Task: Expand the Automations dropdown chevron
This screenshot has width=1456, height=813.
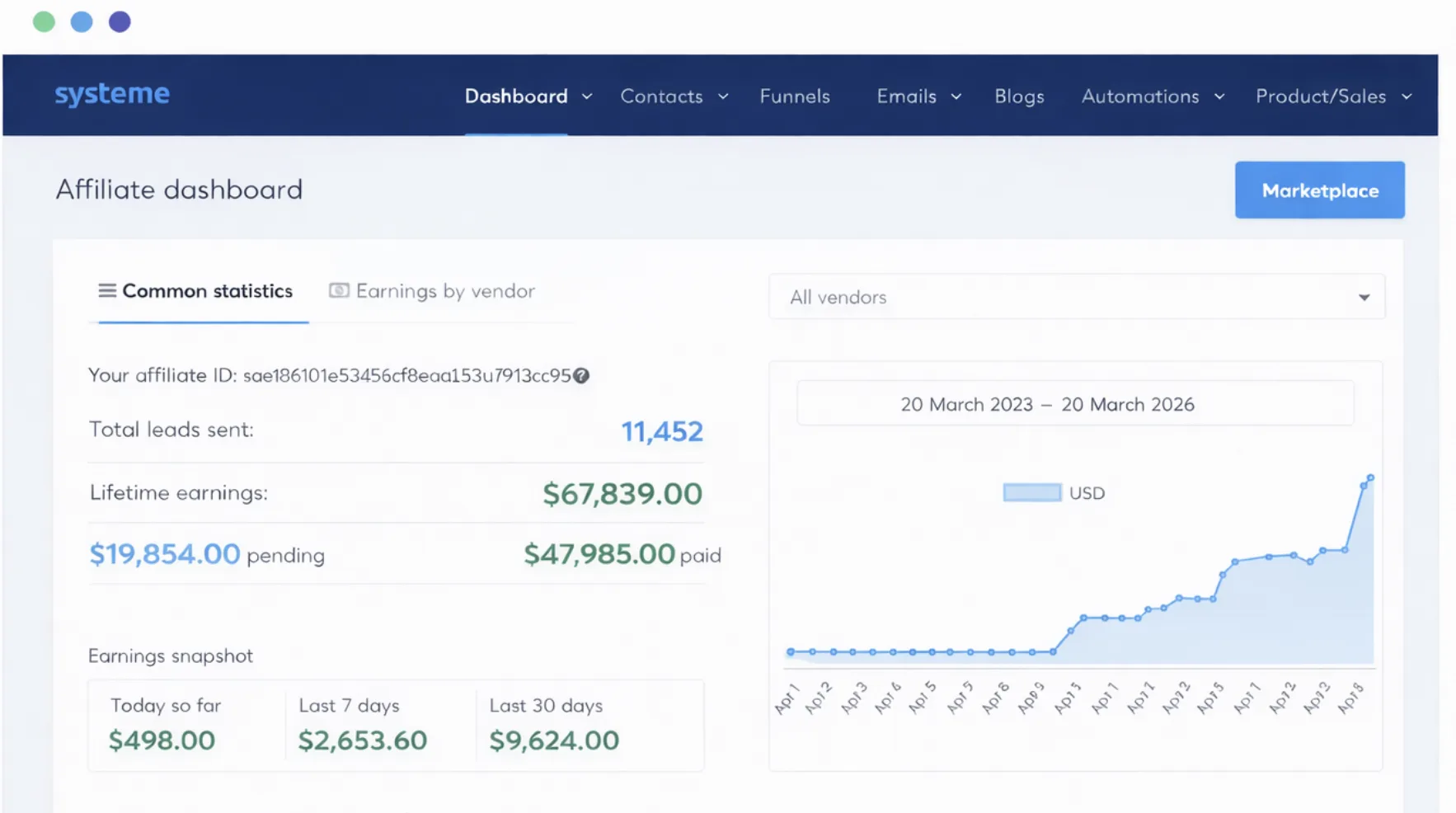Action: pyautogui.click(x=1219, y=96)
